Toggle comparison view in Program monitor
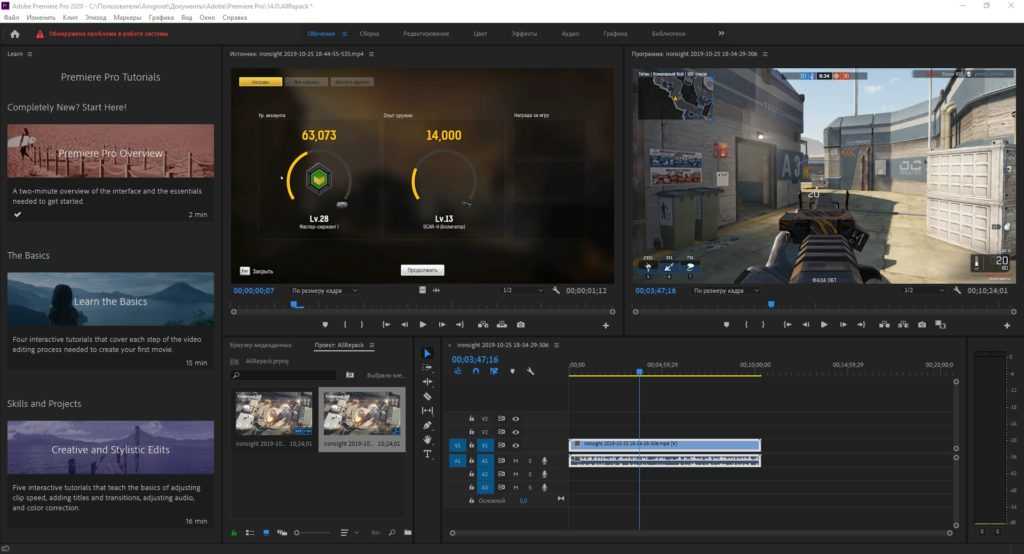The image size is (1024, 554). [x=940, y=325]
